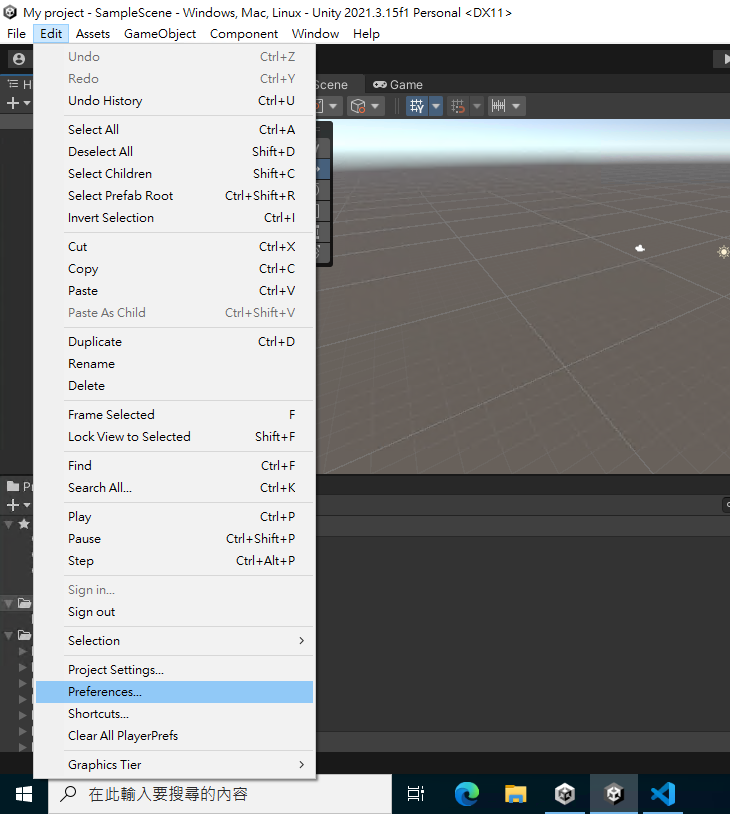Open the GameObject menu
This screenshot has width=730, height=814.
click(x=160, y=34)
